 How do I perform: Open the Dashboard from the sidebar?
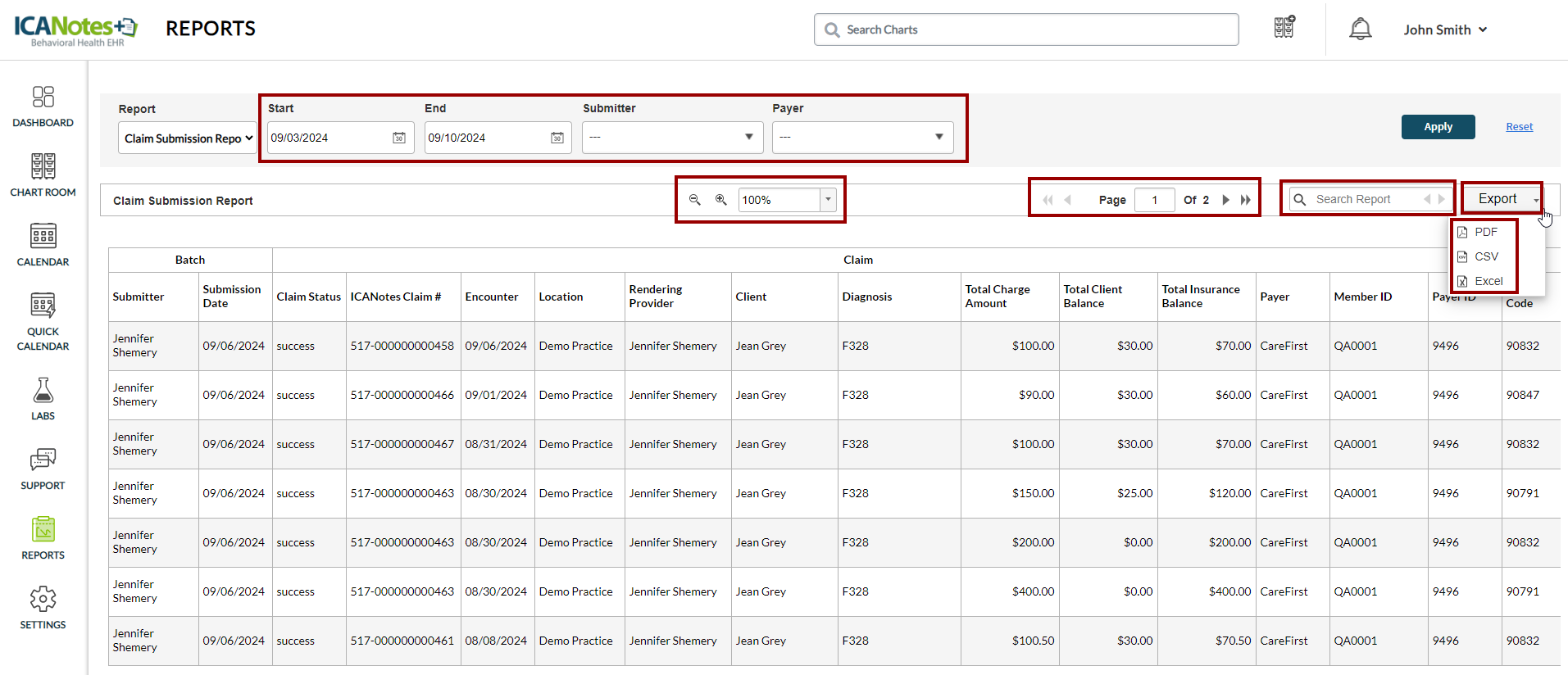(43, 106)
